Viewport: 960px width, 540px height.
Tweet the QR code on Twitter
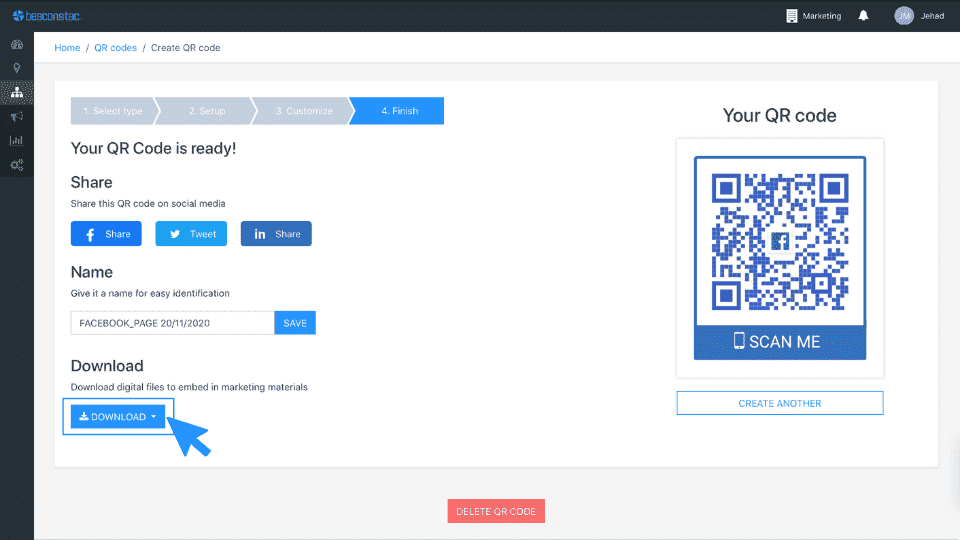pos(191,234)
